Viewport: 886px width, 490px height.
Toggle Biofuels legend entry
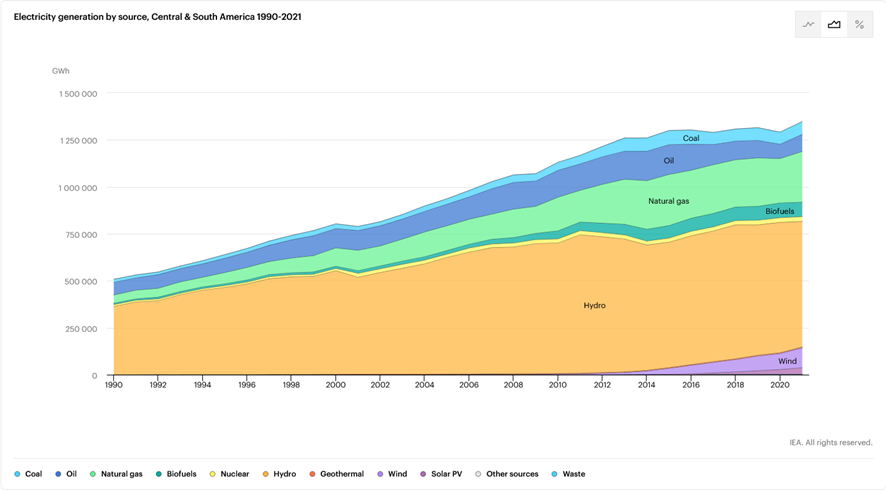[x=176, y=474]
